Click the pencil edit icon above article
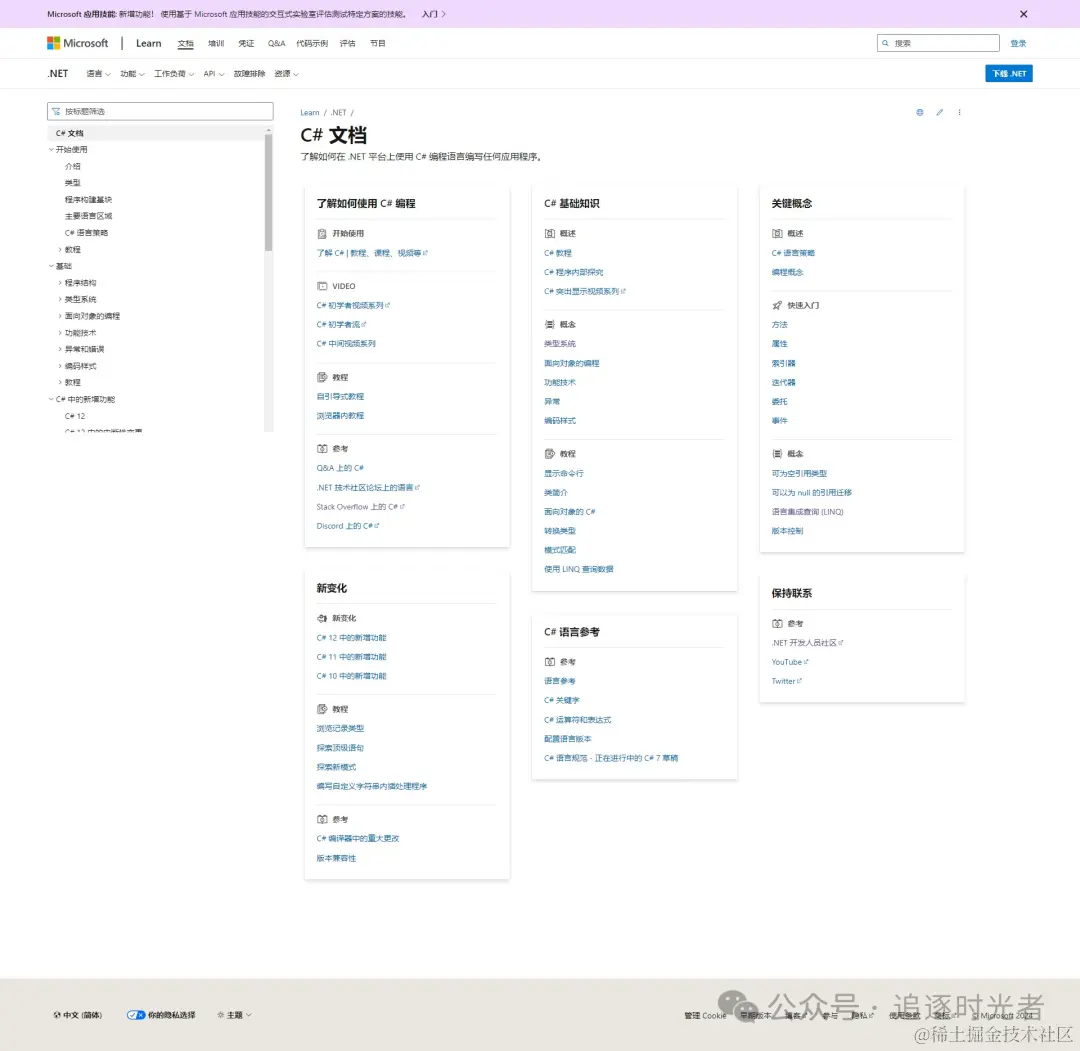 click(939, 112)
